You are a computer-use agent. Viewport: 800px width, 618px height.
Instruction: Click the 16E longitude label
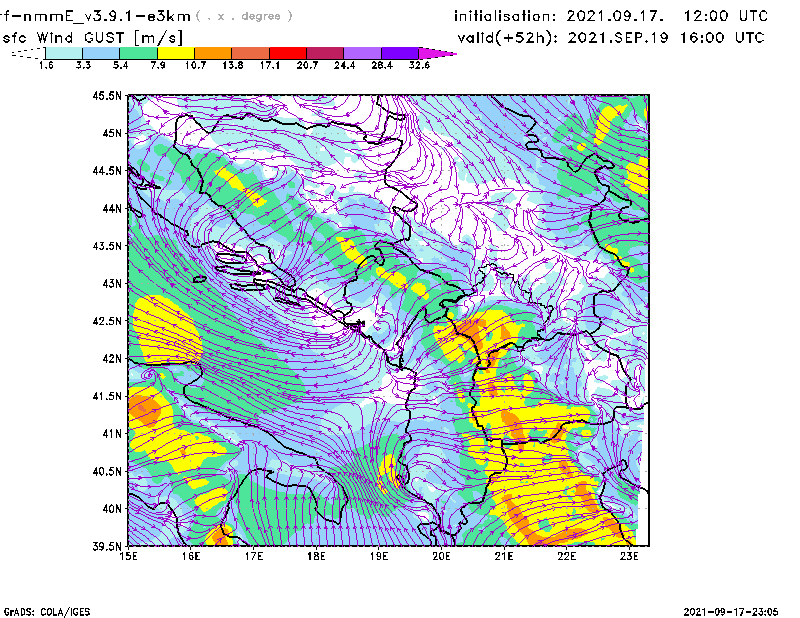click(191, 556)
